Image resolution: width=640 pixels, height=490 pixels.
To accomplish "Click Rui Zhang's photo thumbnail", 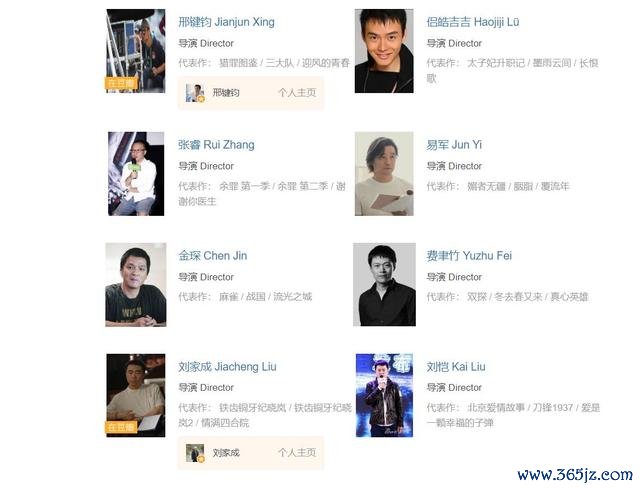I will 136,174.
